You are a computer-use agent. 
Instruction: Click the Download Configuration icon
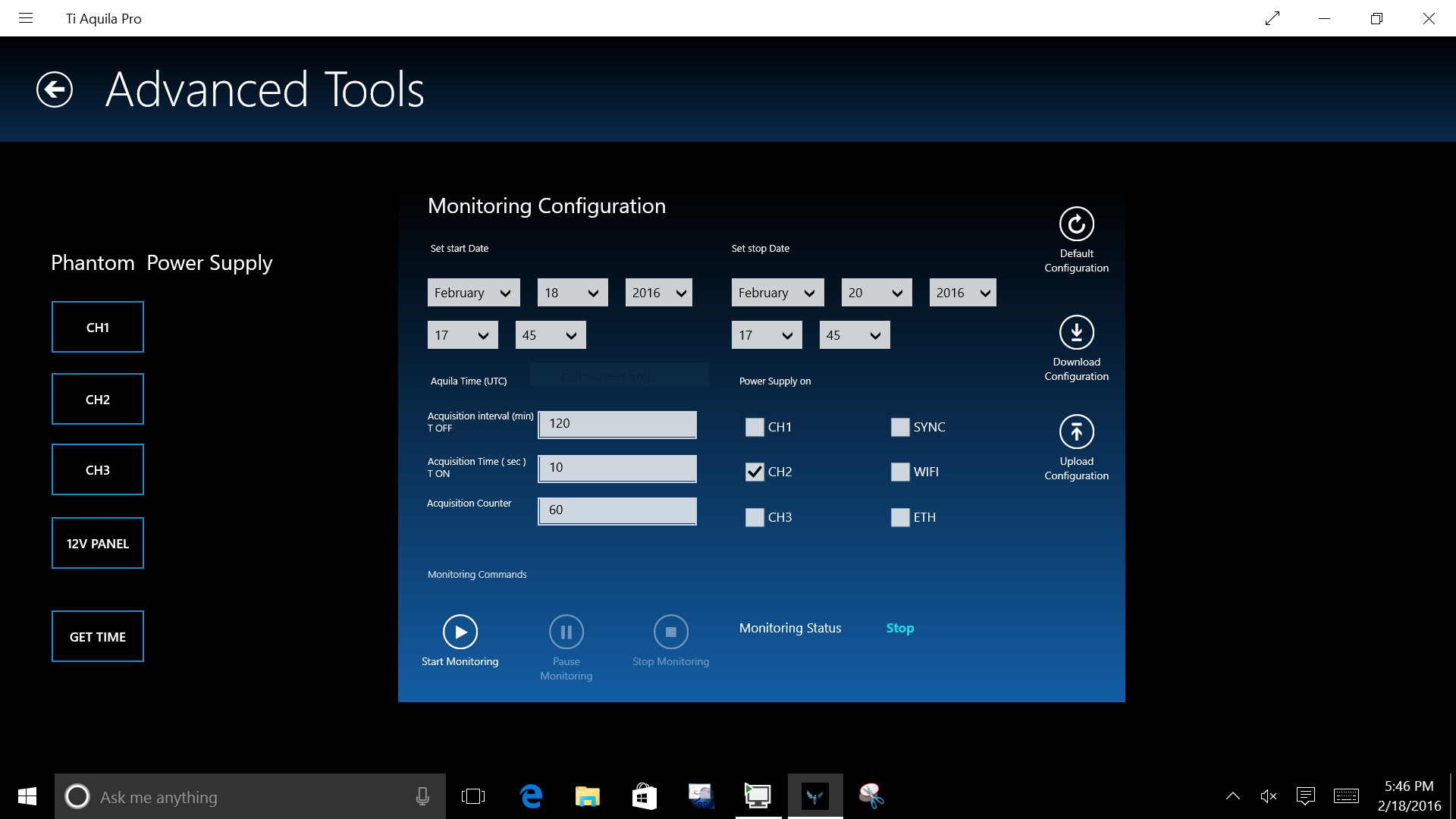(1076, 332)
